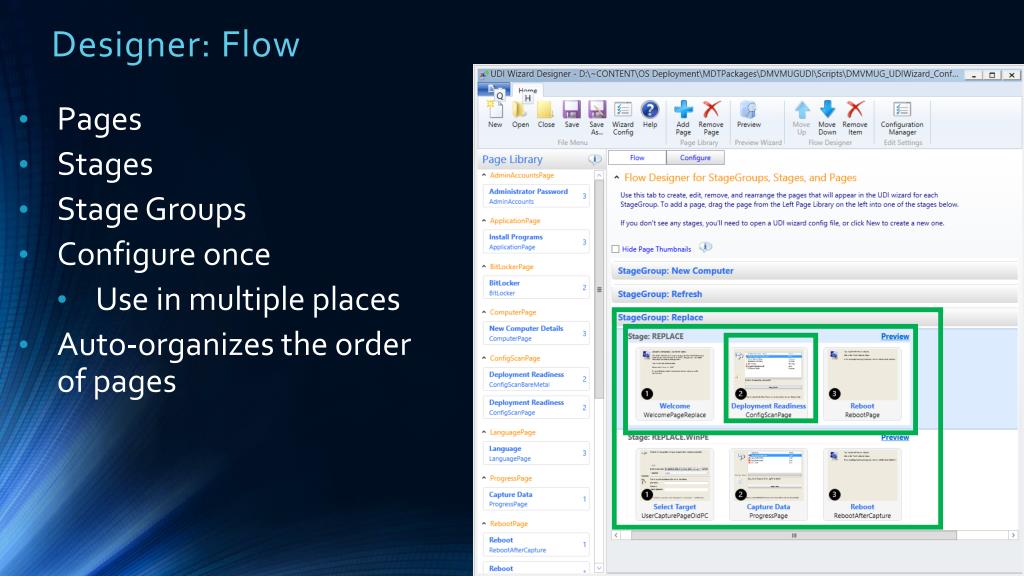The width and height of the screenshot is (1024, 576).
Task: Select Administrator Password in Page Library
Action: click(x=536, y=196)
